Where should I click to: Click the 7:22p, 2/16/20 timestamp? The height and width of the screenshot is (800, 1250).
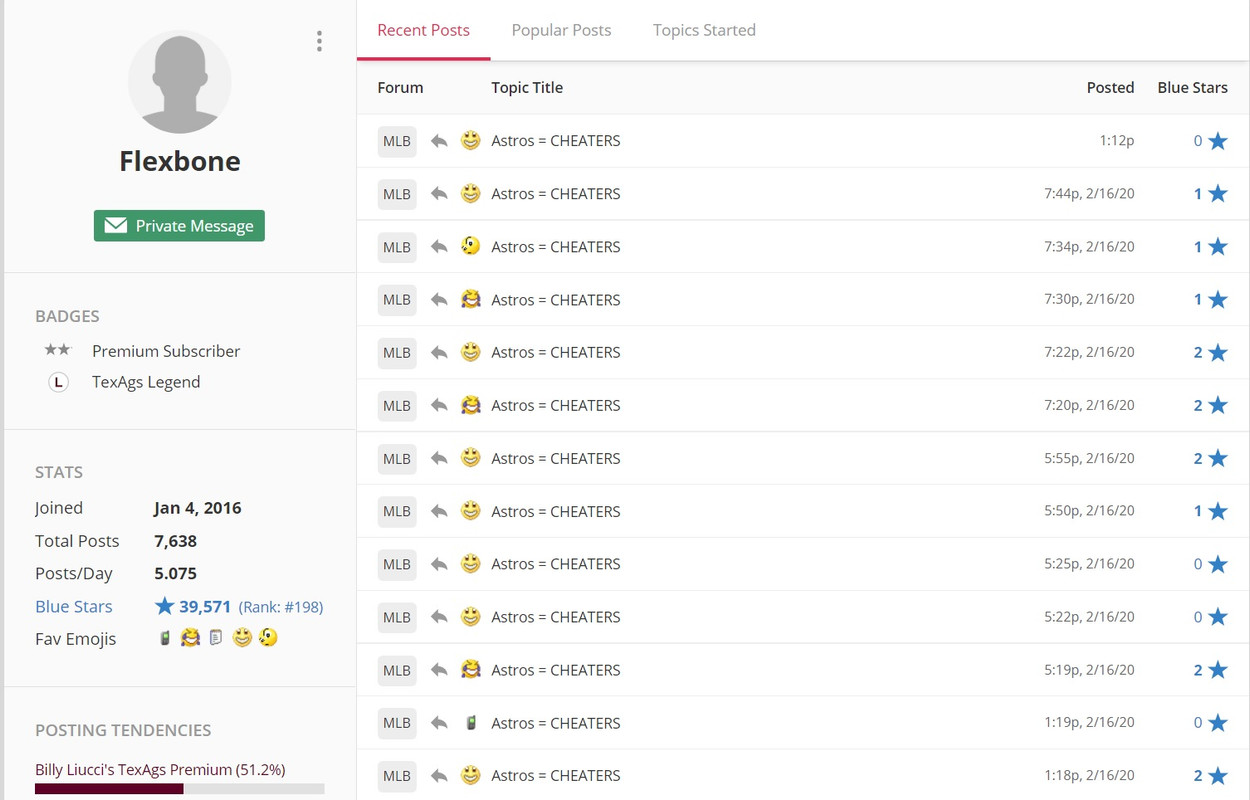coord(1089,352)
